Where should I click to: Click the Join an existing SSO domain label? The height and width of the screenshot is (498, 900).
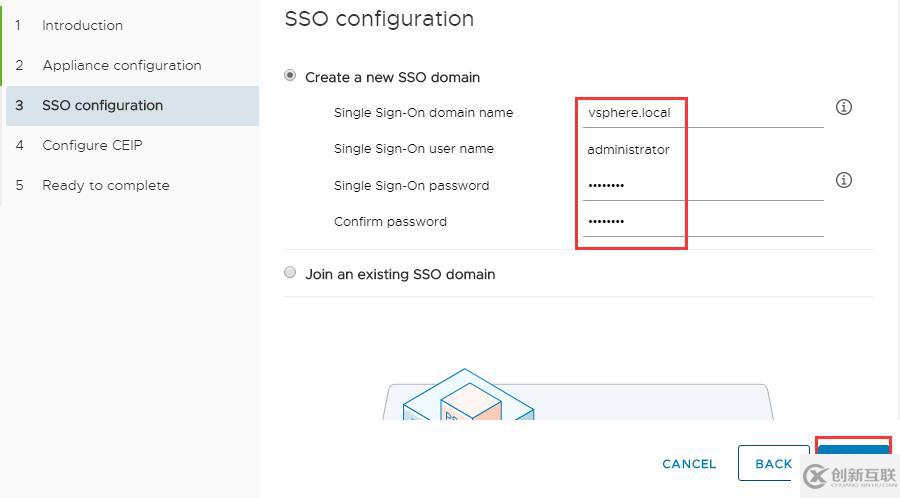tap(400, 274)
